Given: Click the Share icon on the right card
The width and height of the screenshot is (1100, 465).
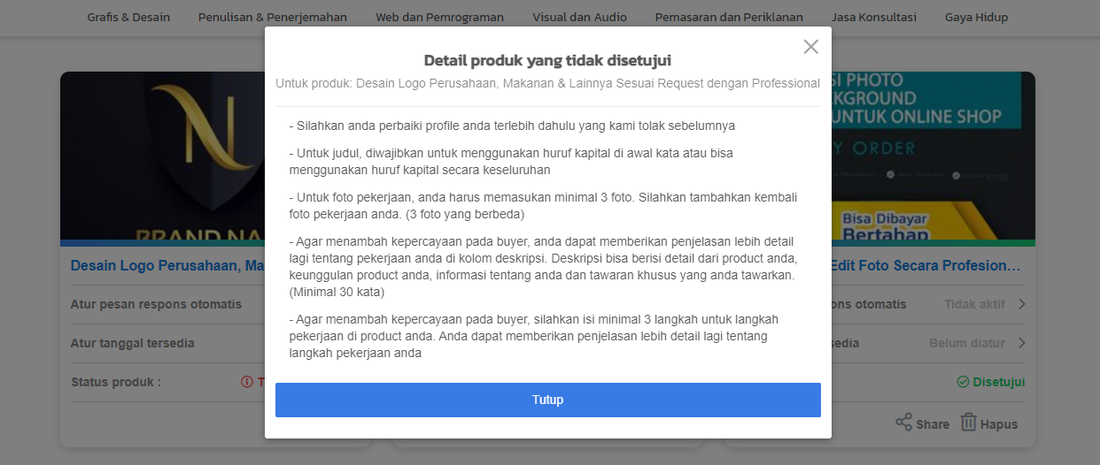Looking at the screenshot, I should click(x=904, y=423).
